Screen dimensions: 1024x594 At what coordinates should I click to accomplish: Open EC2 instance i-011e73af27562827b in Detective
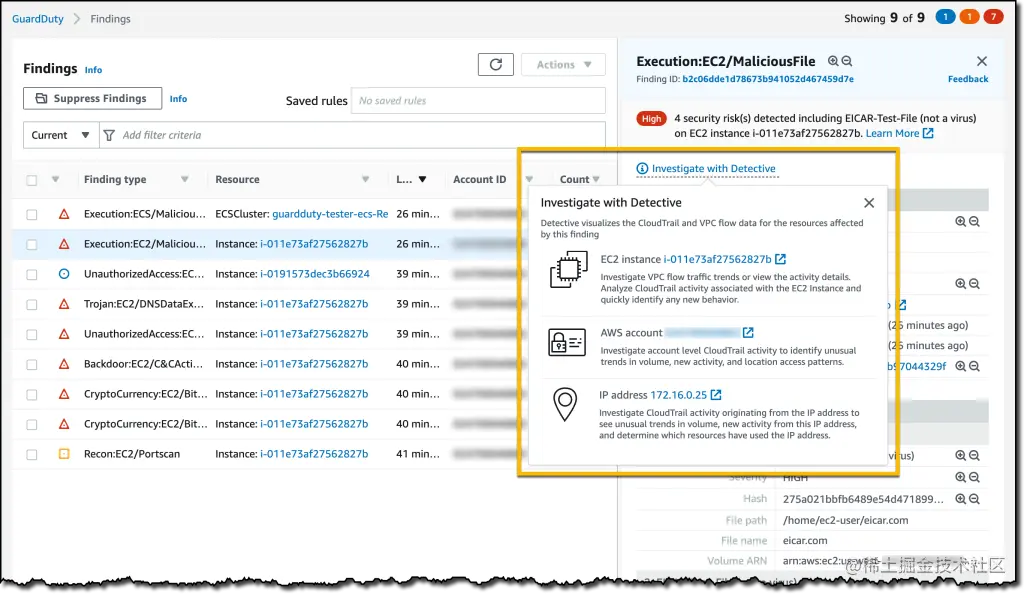[717, 259]
